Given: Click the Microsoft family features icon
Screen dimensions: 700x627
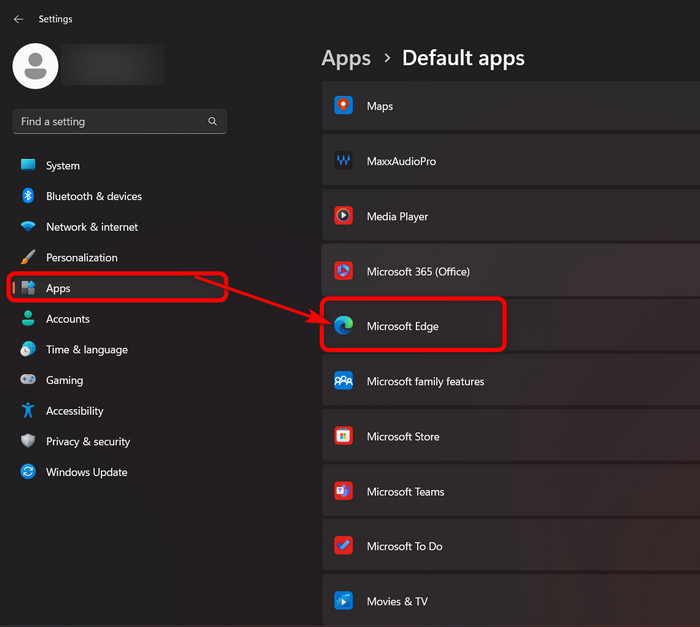Looking at the screenshot, I should point(343,381).
